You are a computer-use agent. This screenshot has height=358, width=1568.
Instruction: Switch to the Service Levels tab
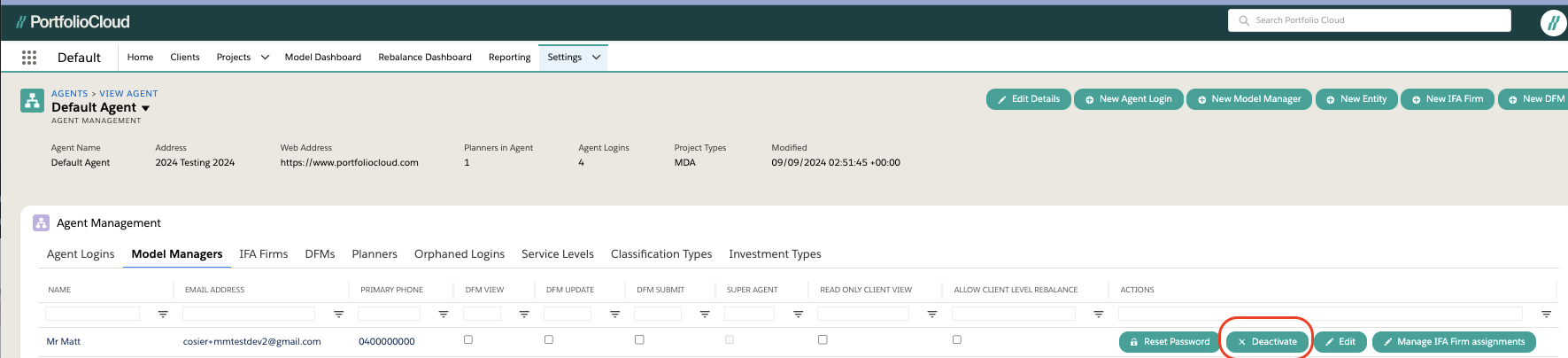[x=558, y=254]
